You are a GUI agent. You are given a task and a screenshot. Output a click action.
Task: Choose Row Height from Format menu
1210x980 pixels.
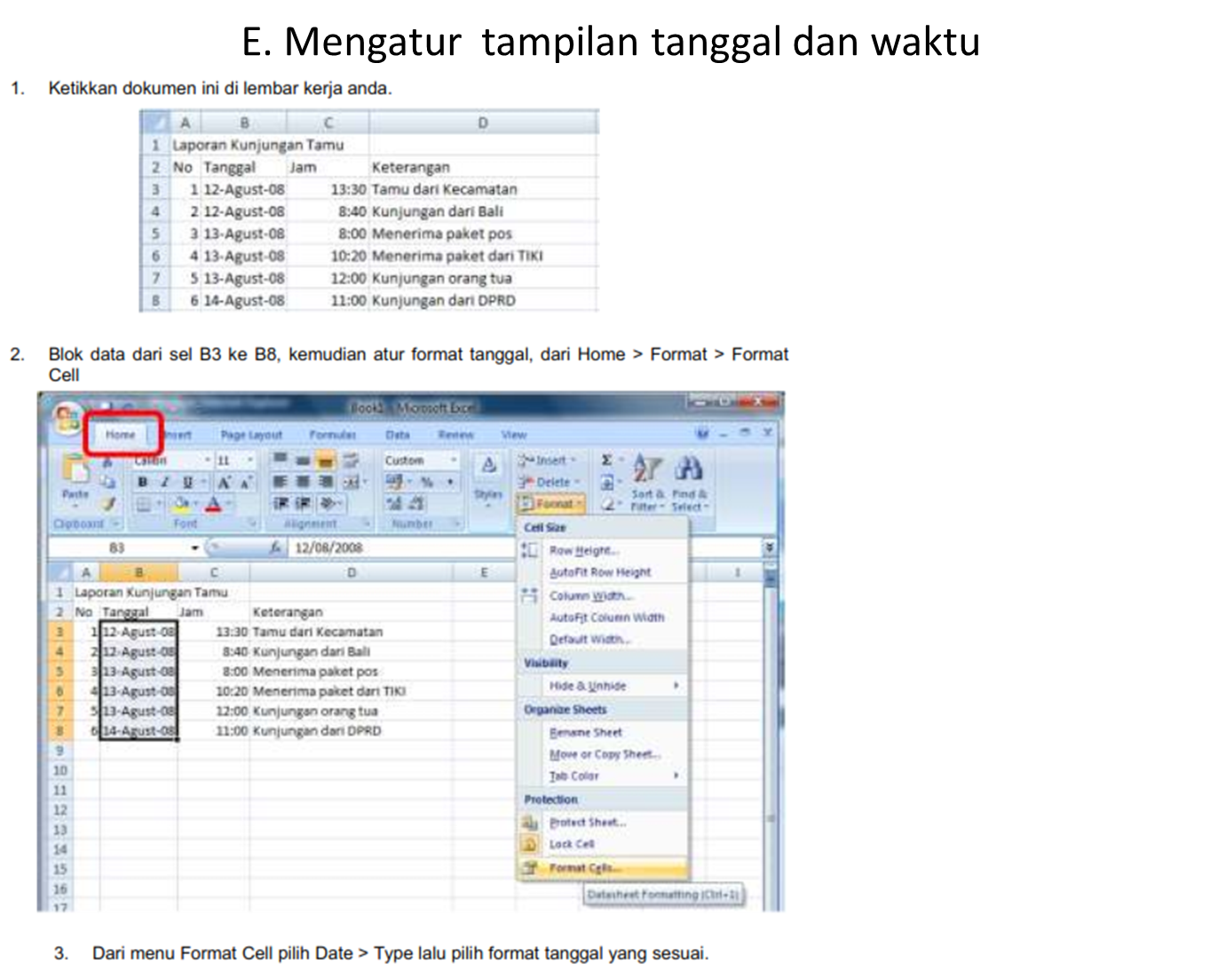click(603, 550)
